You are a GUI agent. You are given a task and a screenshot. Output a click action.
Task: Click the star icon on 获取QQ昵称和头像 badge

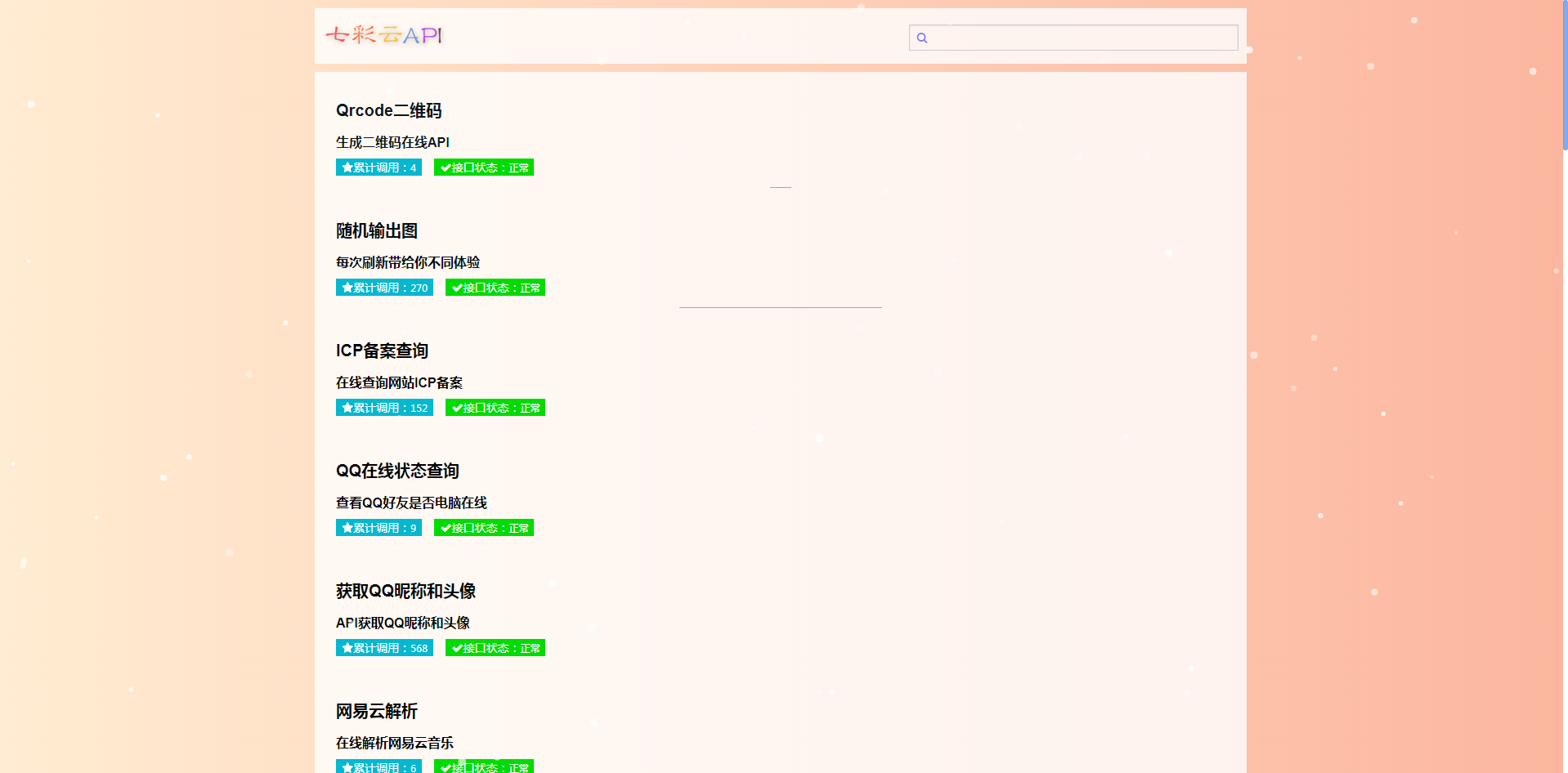pyautogui.click(x=347, y=647)
